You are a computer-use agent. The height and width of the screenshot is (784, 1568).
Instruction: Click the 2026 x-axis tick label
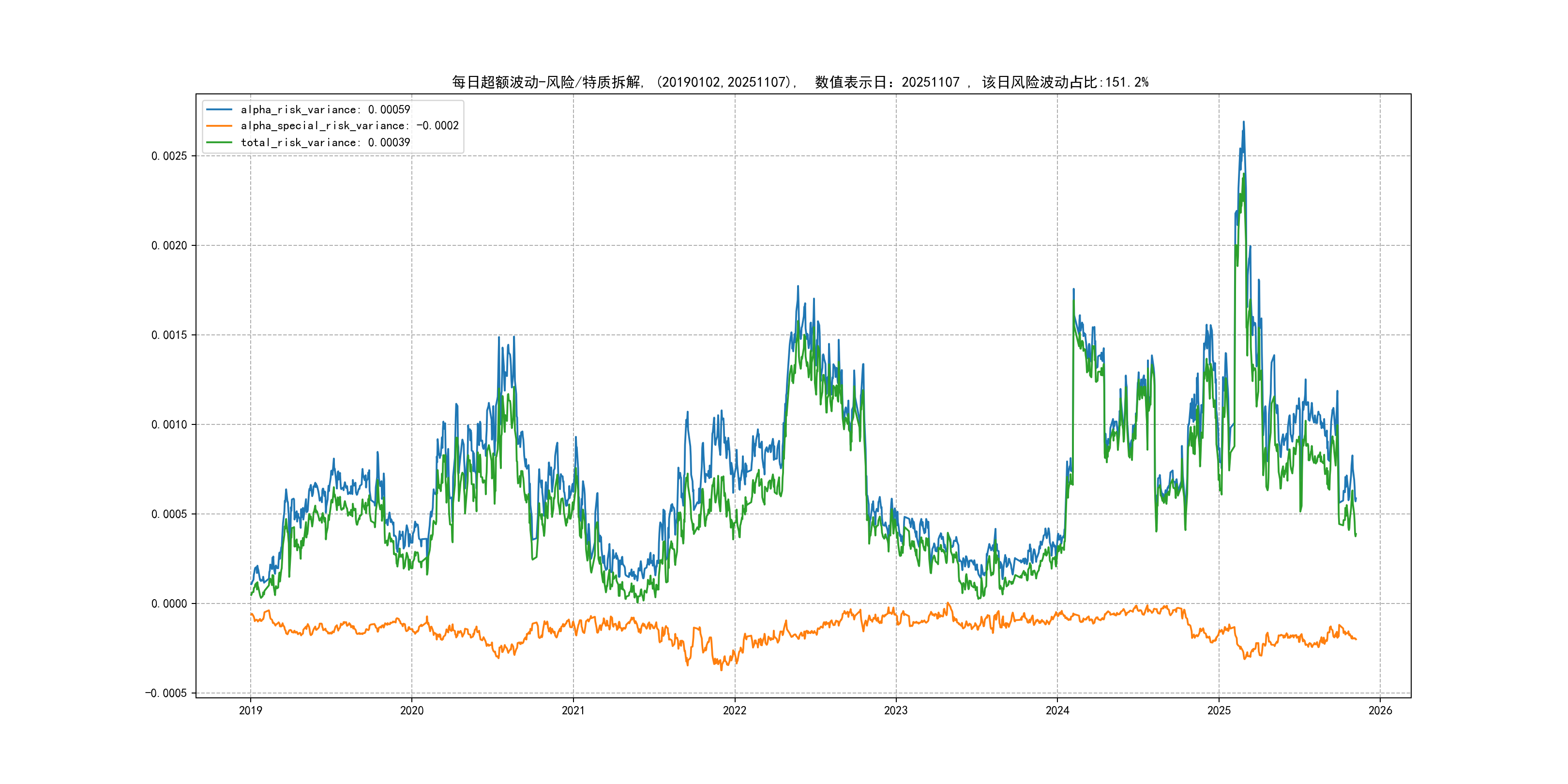(x=1380, y=710)
